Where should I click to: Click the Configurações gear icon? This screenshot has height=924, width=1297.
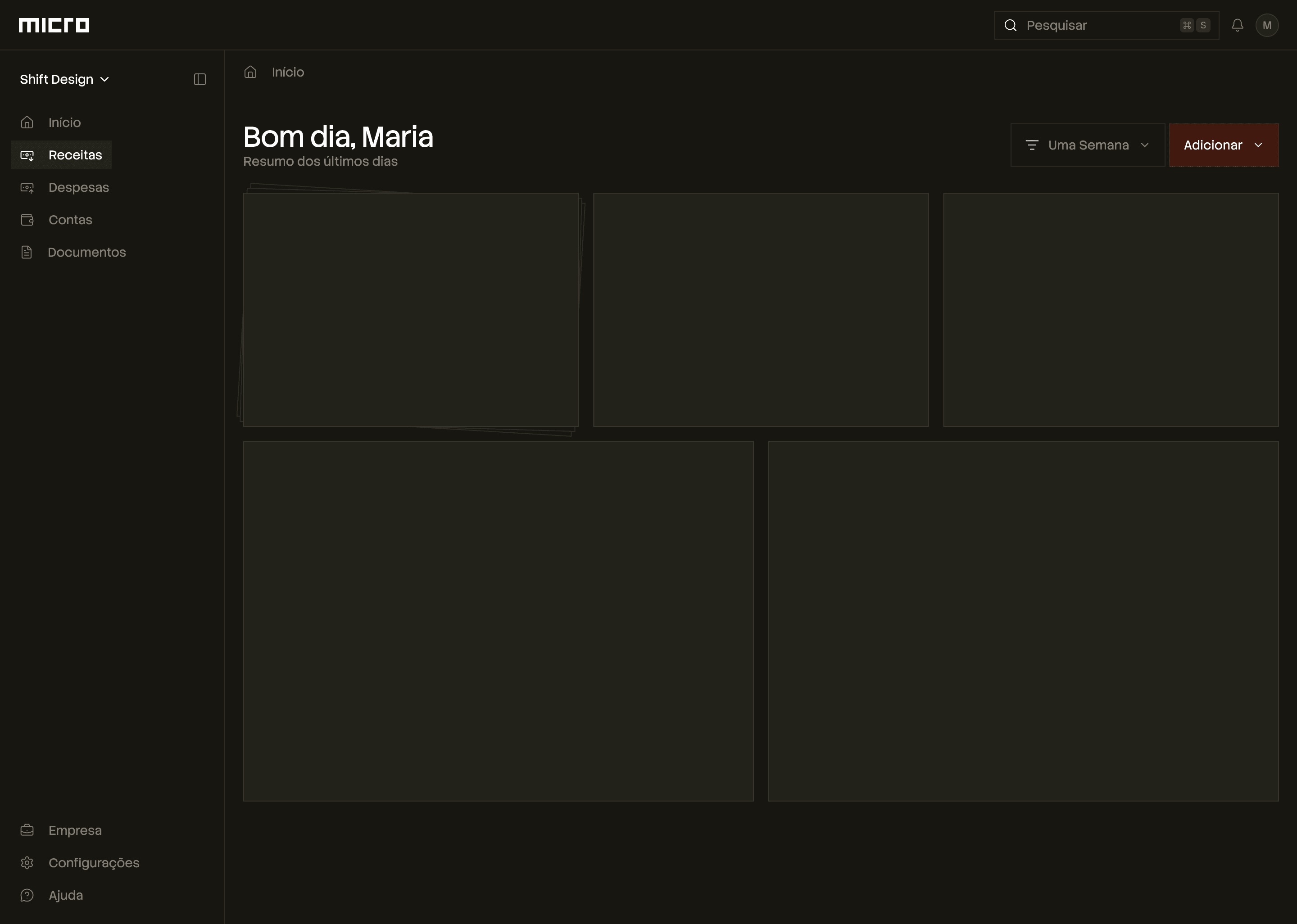click(x=27, y=863)
